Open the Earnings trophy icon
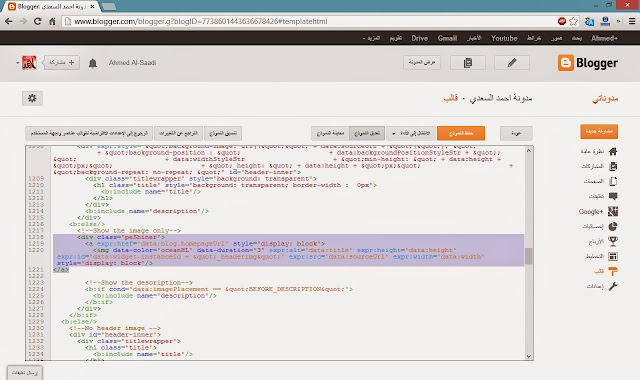This screenshot has height=380, width=640. point(613,241)
